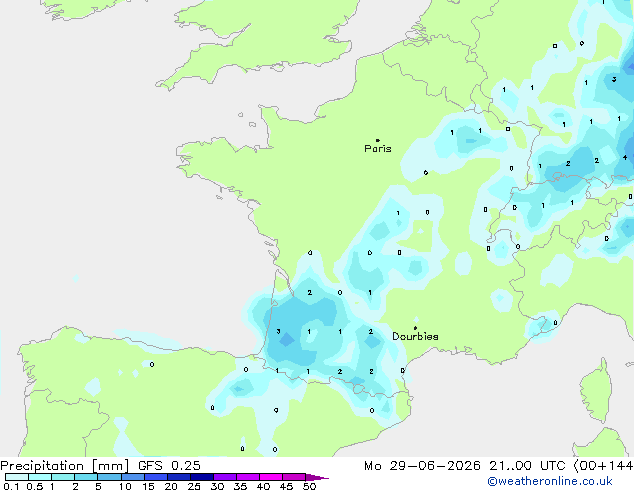Click the precipitation value '4' on the map

[x=625, y=157]
